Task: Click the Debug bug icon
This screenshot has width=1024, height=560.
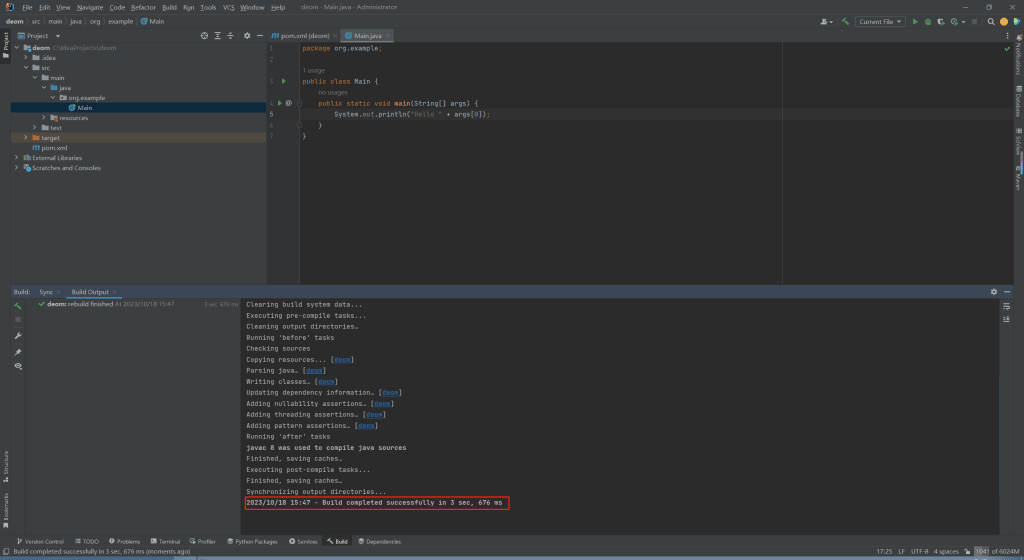Action: [x=928, y=21]
